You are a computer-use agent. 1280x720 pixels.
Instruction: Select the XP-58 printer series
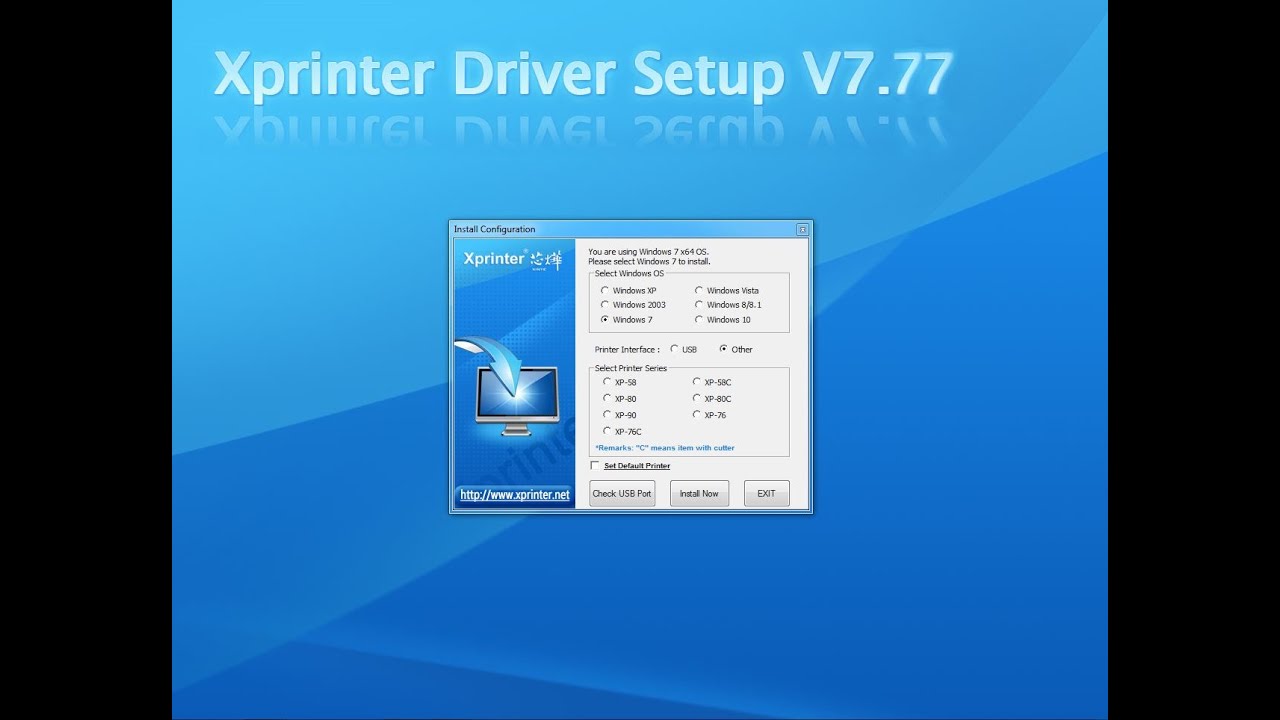[x=607, y=382]
